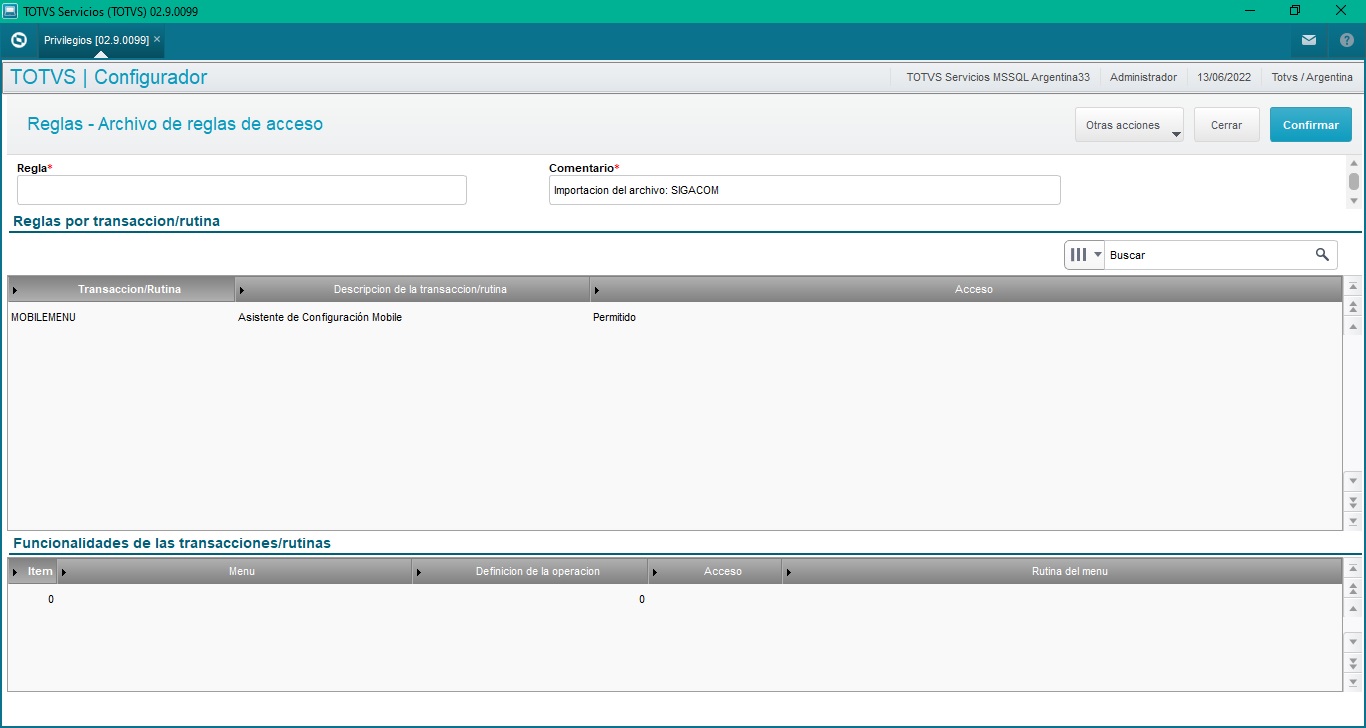The width and height of the screenshot is (1366, 728).
Task: Jump to last row in rules grid
Action: 1354,521
